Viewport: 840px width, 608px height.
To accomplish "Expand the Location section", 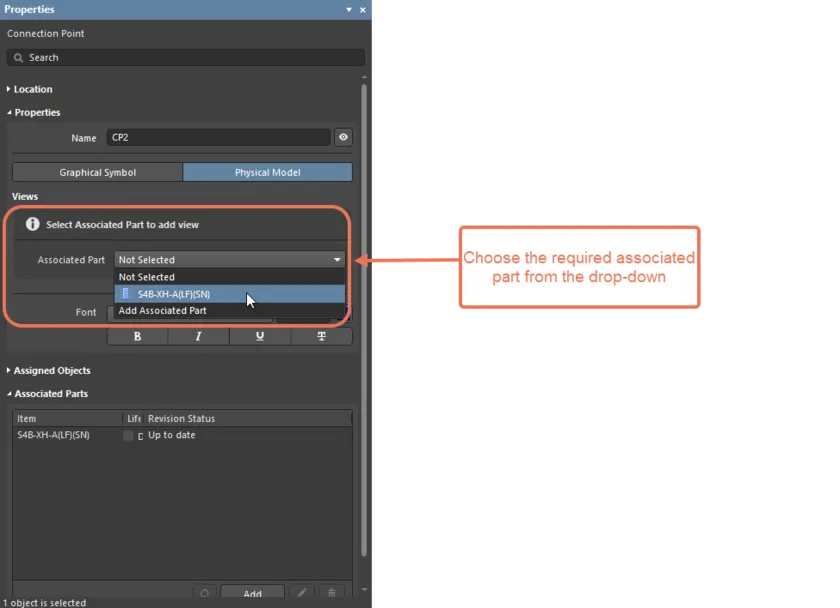I will 9,89.
